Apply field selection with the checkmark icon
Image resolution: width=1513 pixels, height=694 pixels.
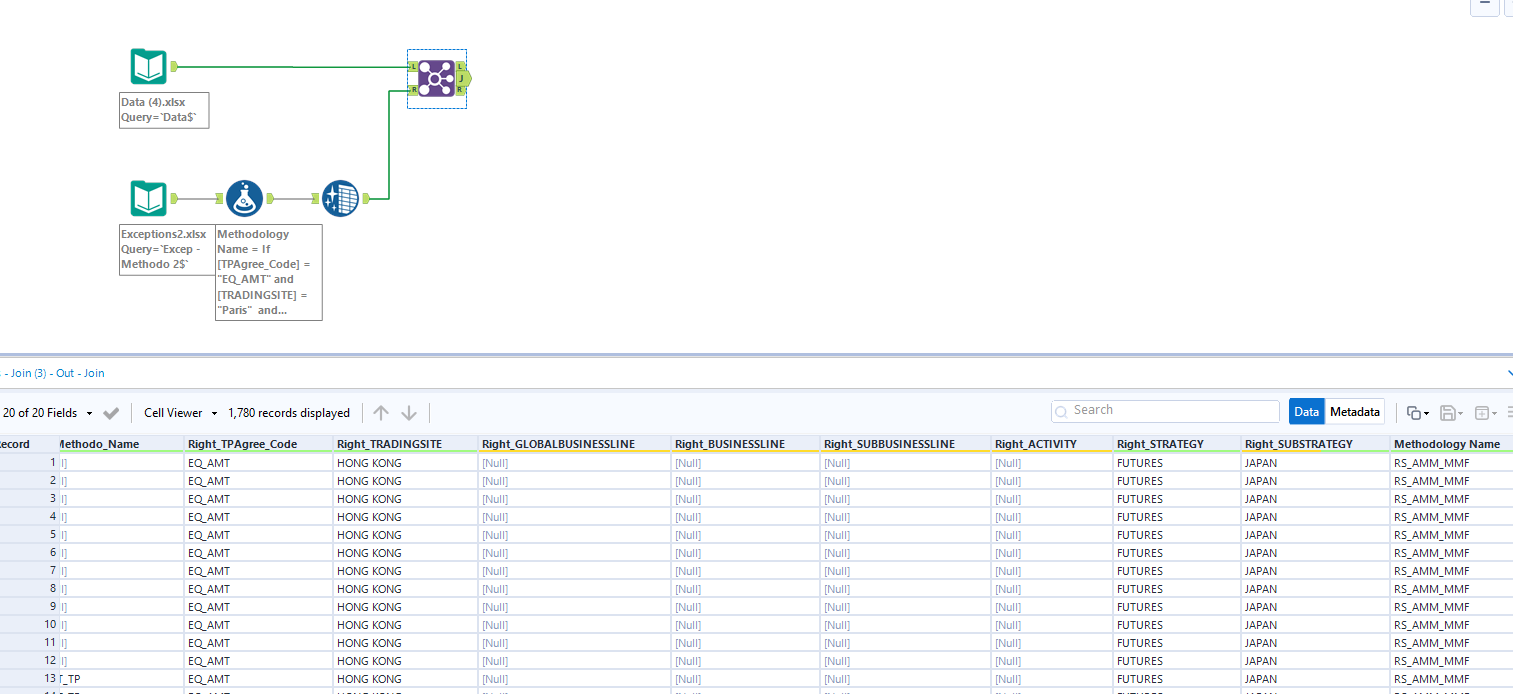tap(111, 412)
